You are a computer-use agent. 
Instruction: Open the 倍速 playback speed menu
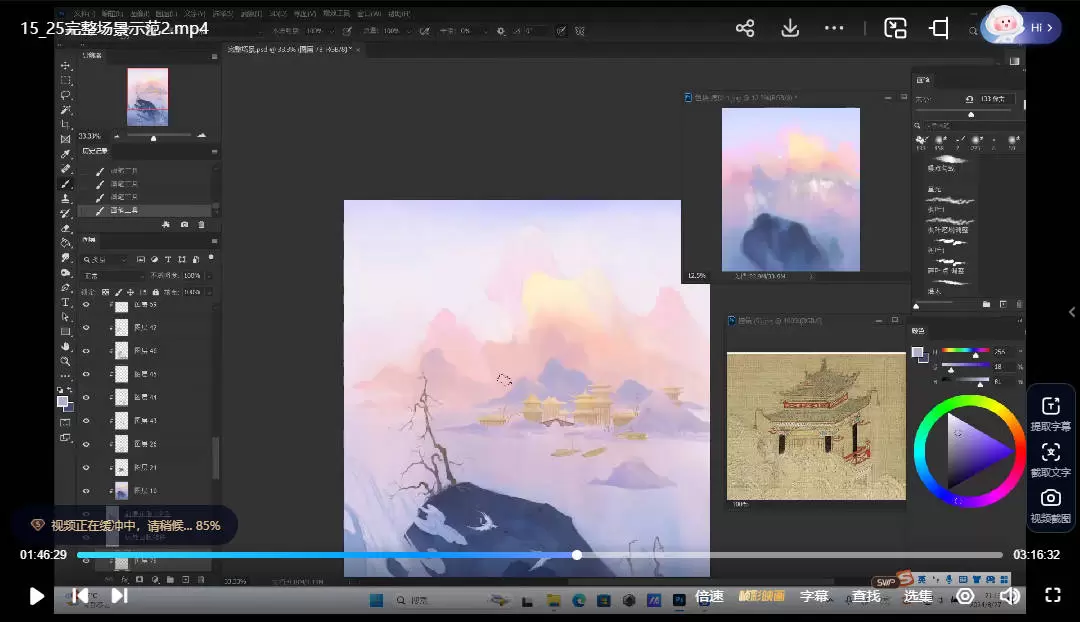pyautogui.click(x=709, y=596)
